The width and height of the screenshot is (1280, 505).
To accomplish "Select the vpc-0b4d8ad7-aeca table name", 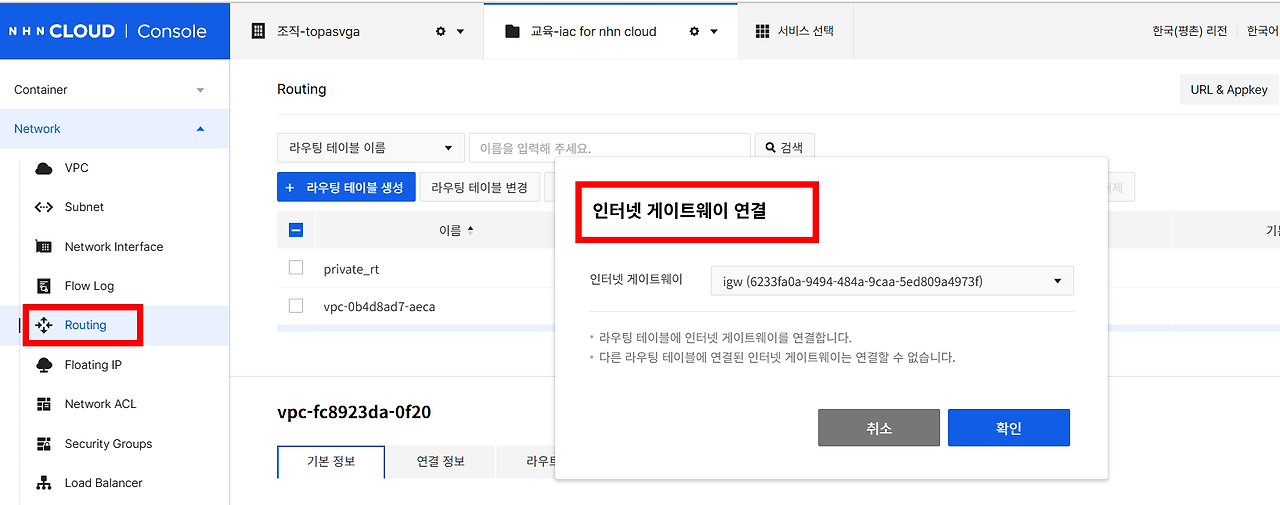I will coord(379,307).
